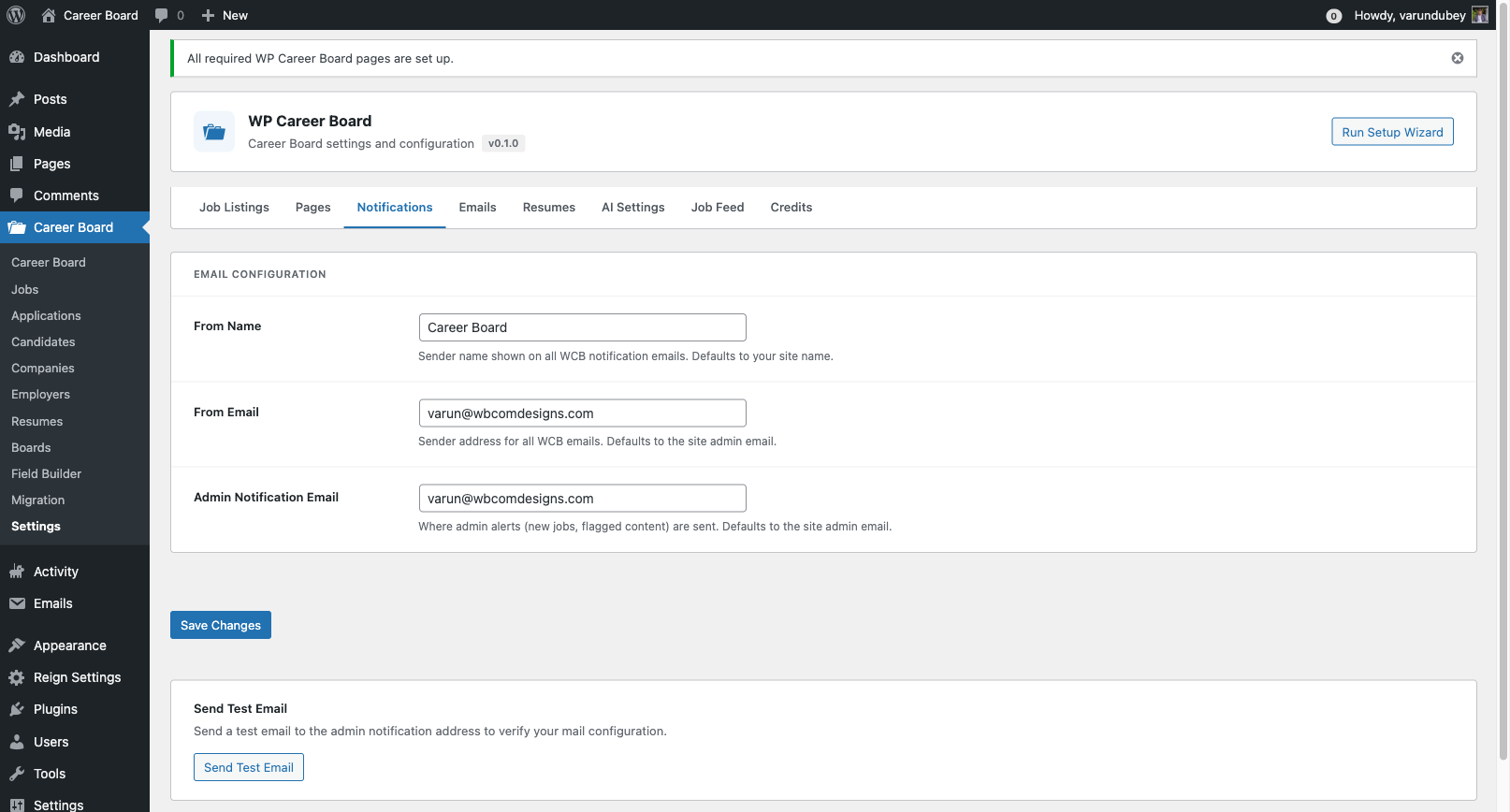Click the WP Career Board folder logo
This screenshot has height=812, width=1510.
coord(214,131)
